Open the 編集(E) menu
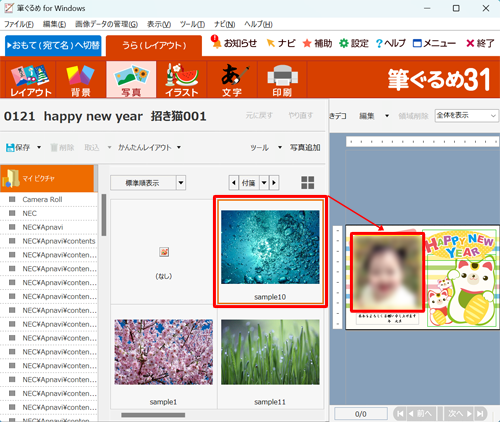The width and height of the screenshot is (500, 422). click(x=54, y=24)
